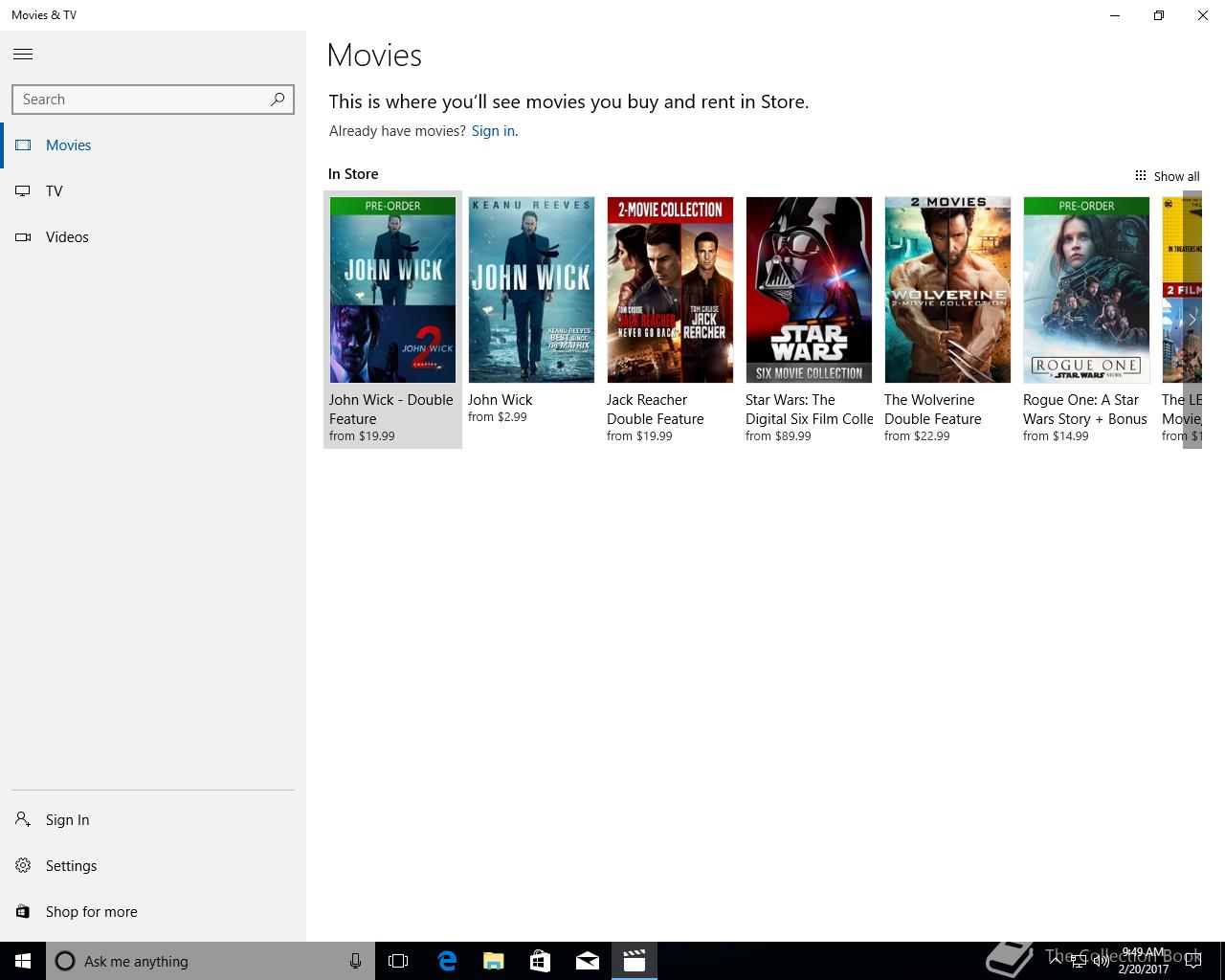Open the hamburger navigation menu

point(23,55)
